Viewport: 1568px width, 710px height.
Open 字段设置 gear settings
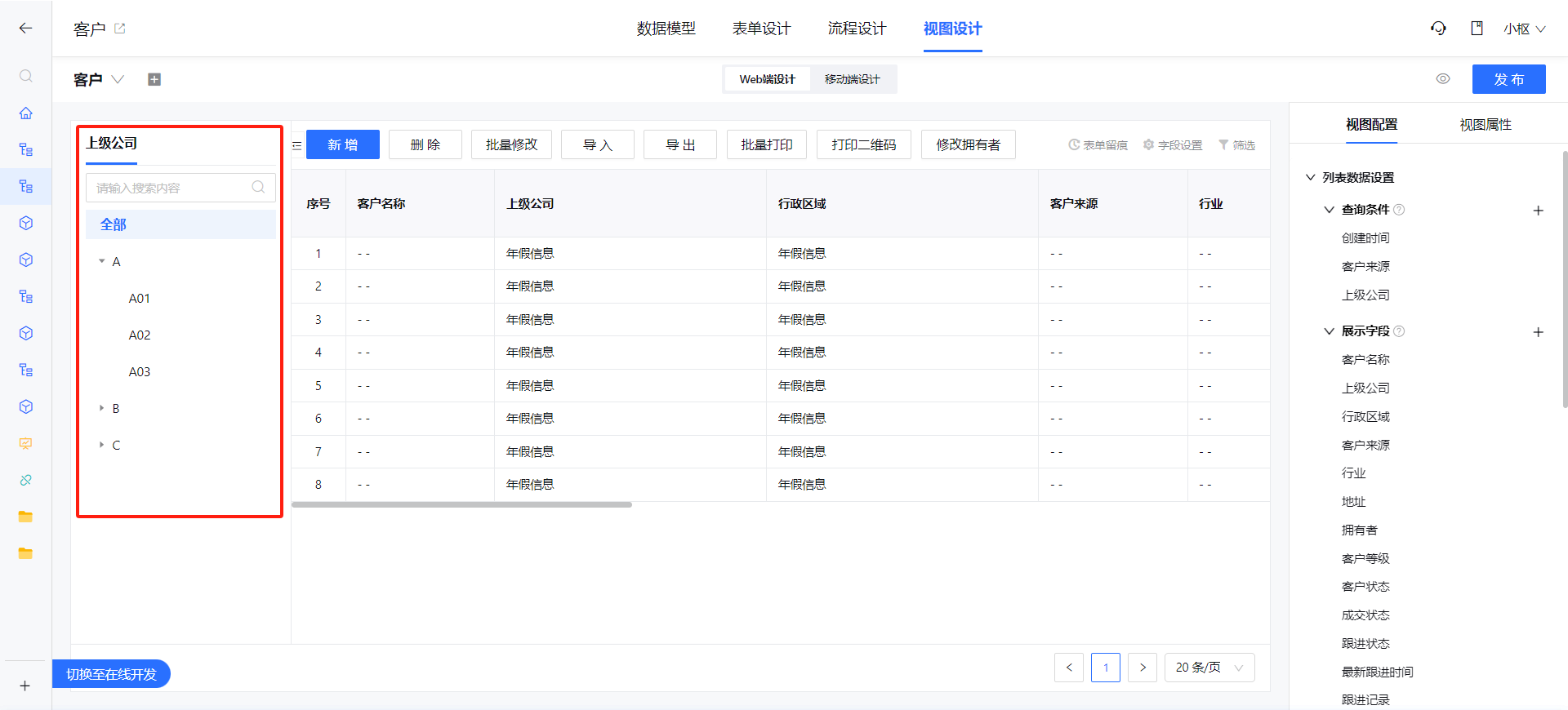tap(1173, 144)
